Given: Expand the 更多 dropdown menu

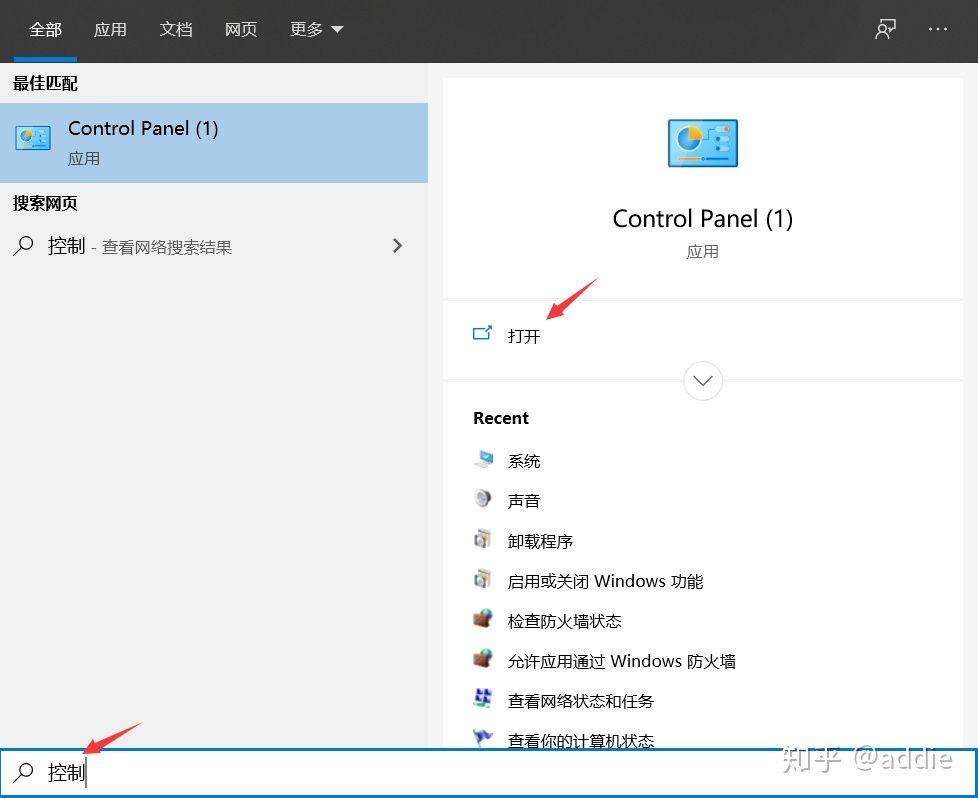Looking at the screenshot, I should (x=316, y=29).
